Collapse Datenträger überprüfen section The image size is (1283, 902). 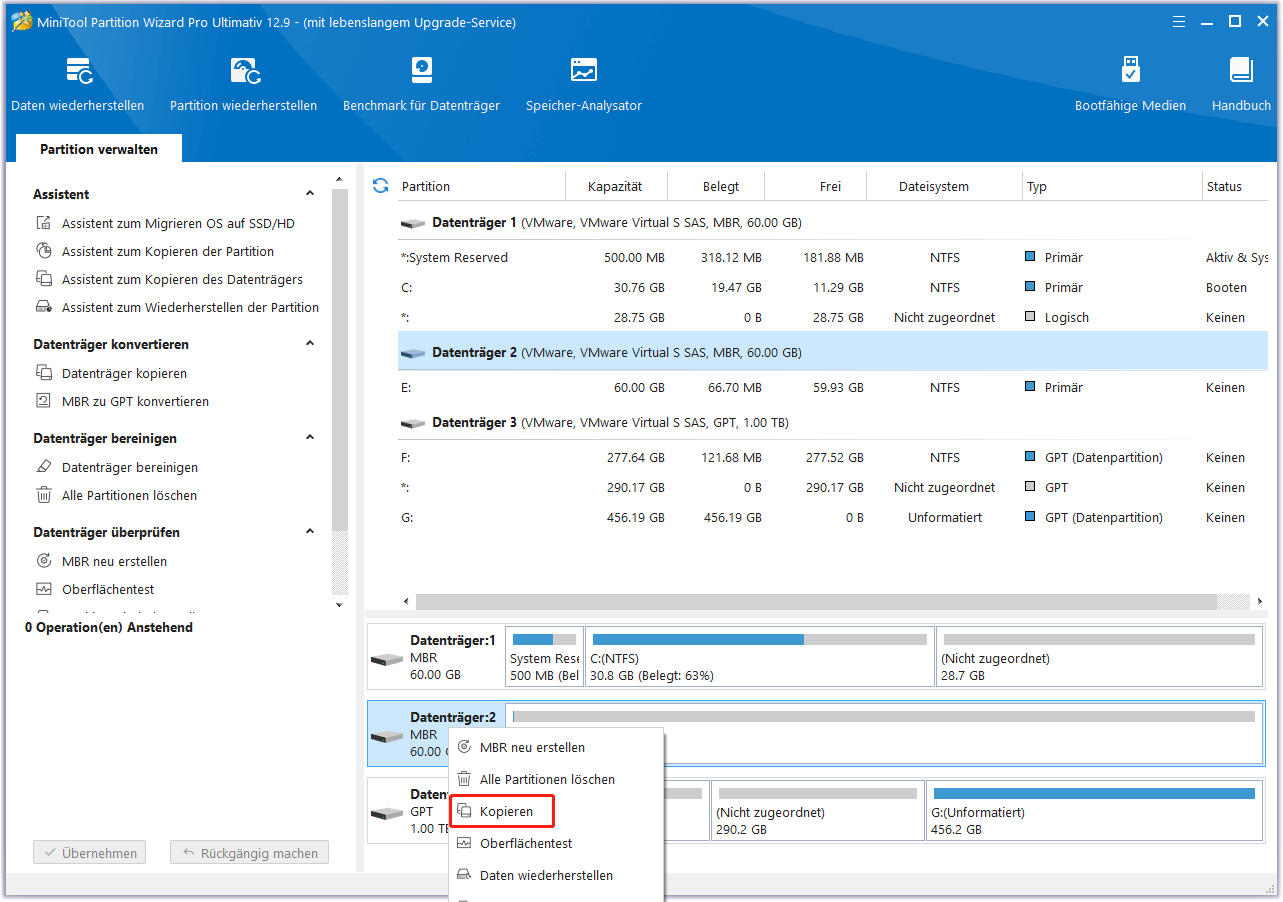tap(310, 532)
